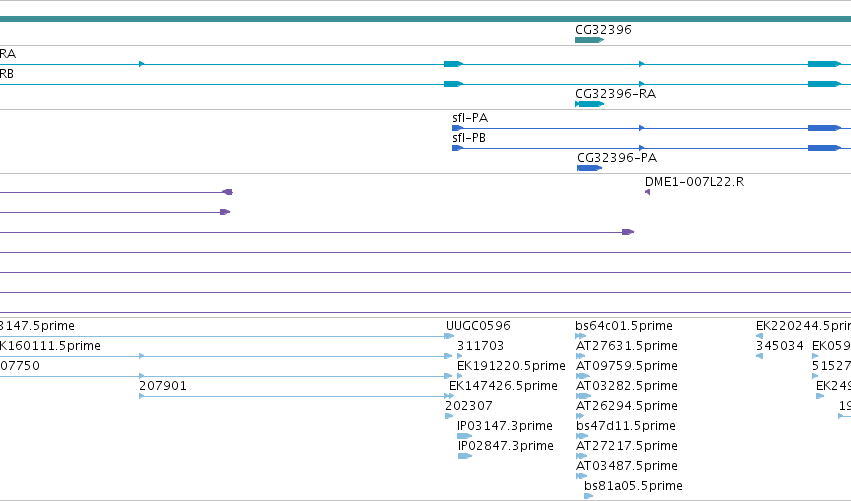Click the IP02847.3prime feature glyph
The image size is (851, 501).
pos(465,456)
